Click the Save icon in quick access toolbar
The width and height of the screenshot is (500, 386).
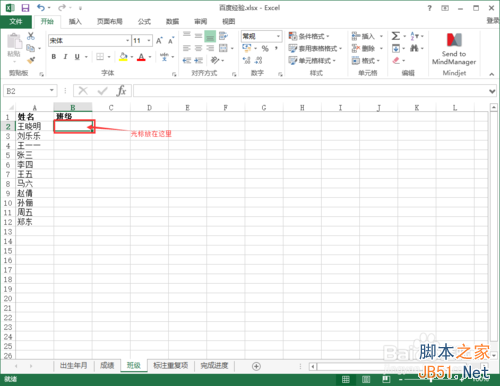[x=25, y=8]
